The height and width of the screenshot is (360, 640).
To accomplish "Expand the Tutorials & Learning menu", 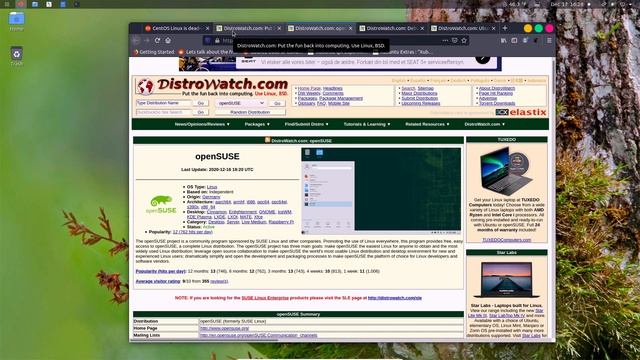I will coord(367,124).
